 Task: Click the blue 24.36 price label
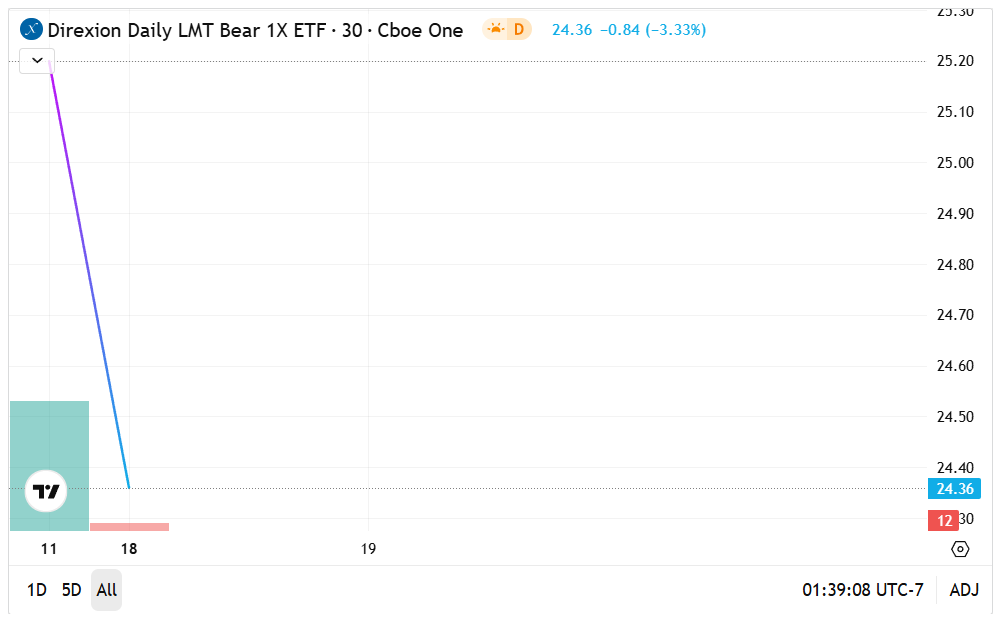(954, 489)
